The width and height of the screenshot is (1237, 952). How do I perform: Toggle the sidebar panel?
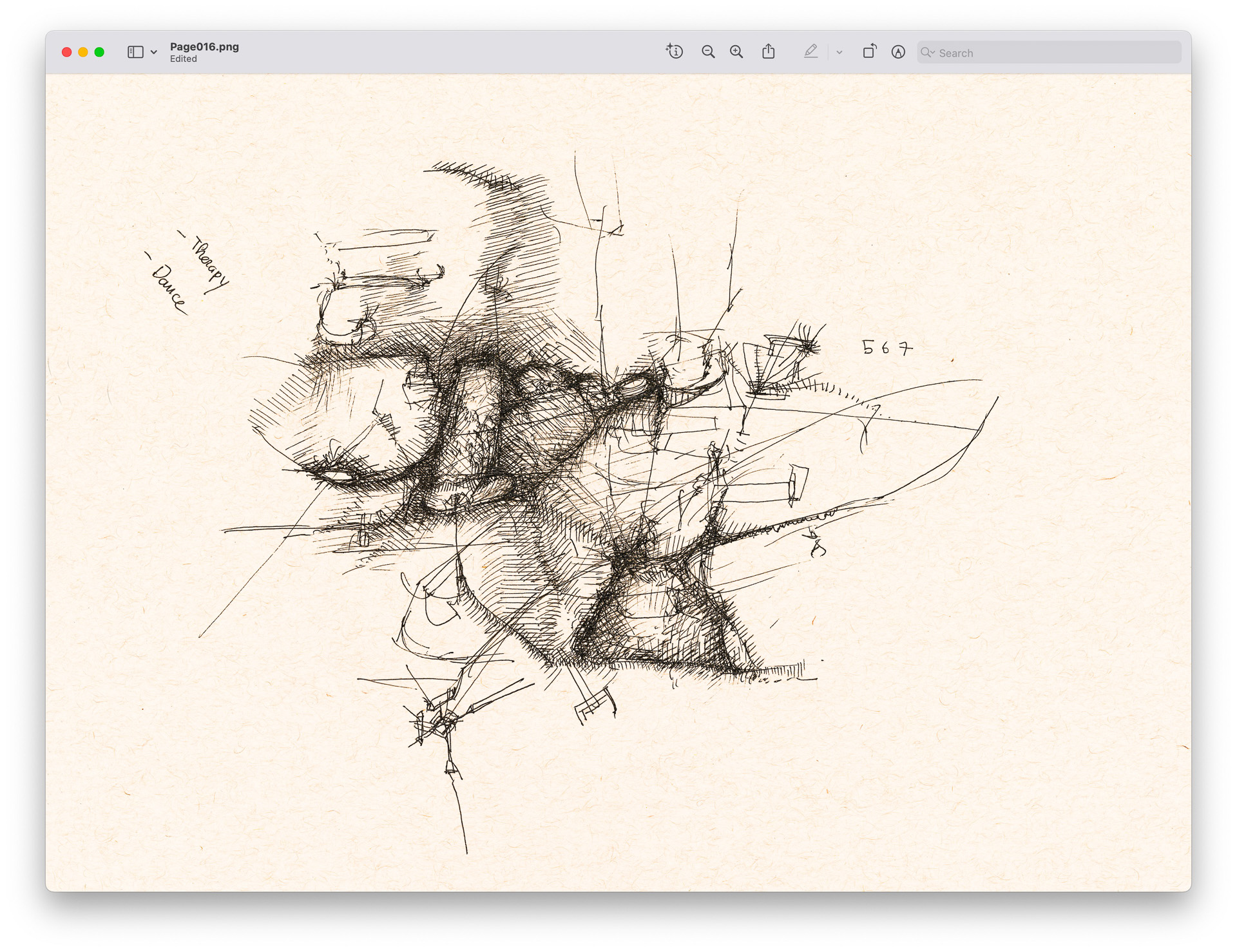(x=135, y=52)
